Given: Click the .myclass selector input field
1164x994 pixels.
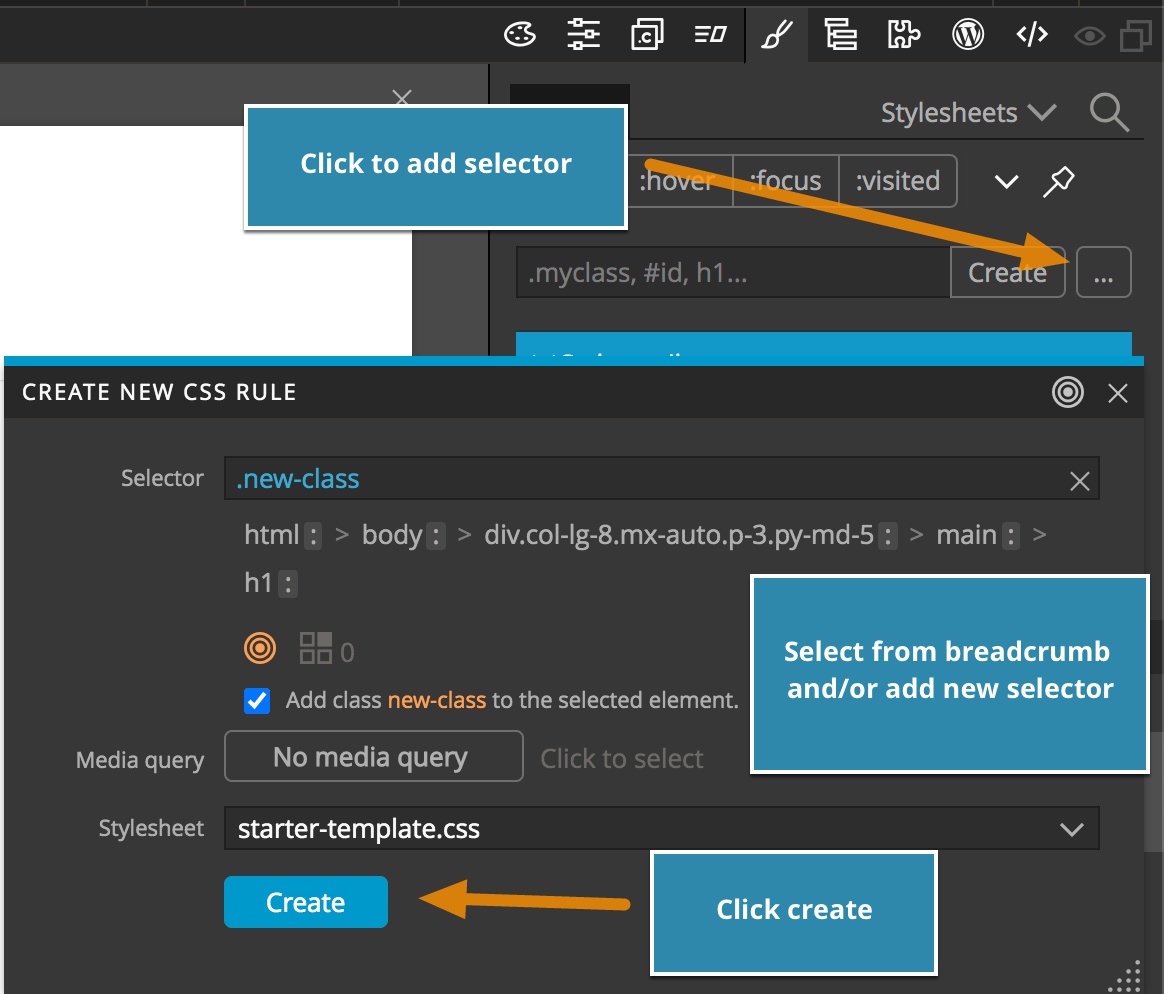Looking at the screenshot, I should [733, 272].
